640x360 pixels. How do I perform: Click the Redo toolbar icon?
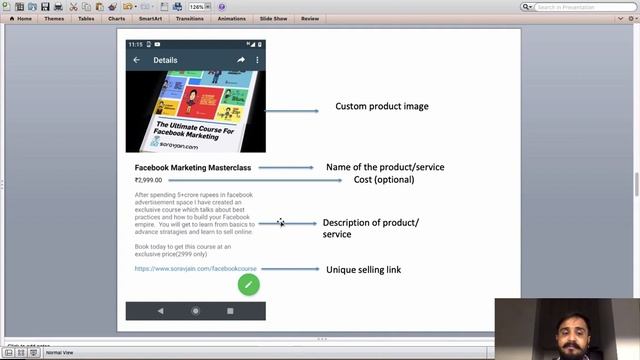click(x=145, y=7)
